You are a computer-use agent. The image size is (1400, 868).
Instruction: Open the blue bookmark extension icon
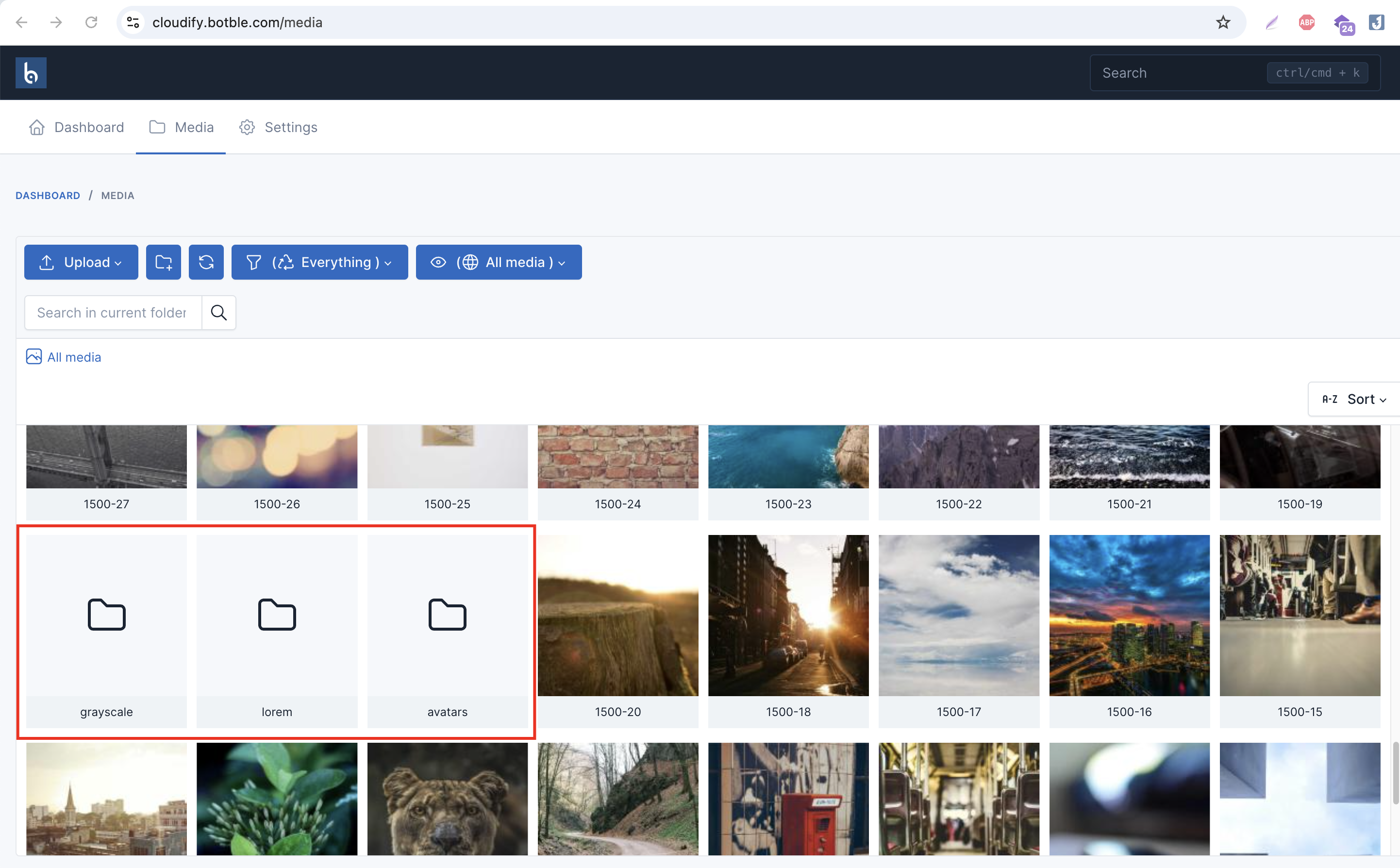click(x=1377, y=22)
